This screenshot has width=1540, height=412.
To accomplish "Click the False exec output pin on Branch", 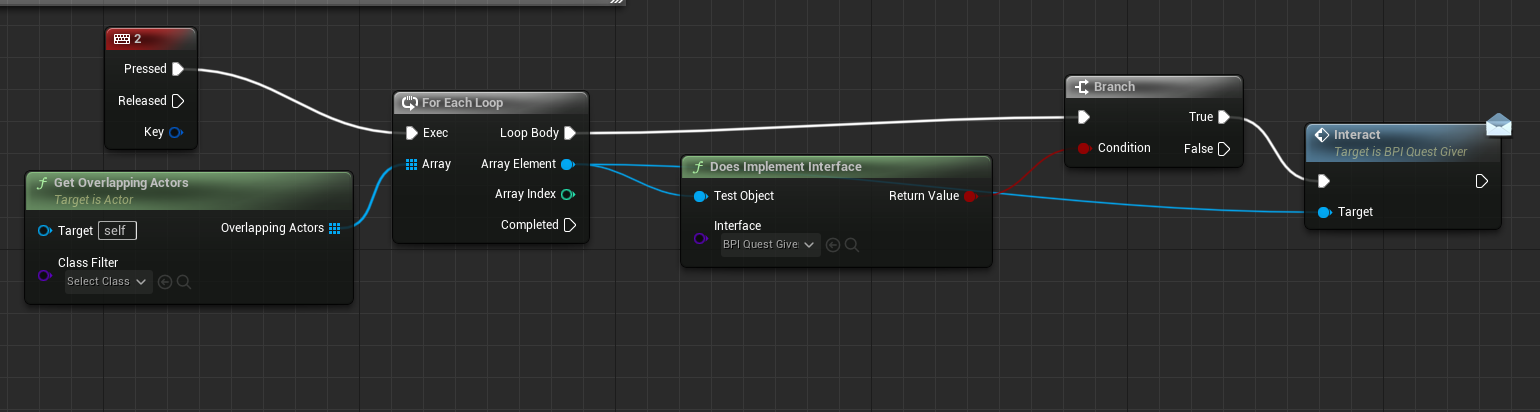I will tap(1224, 149).
